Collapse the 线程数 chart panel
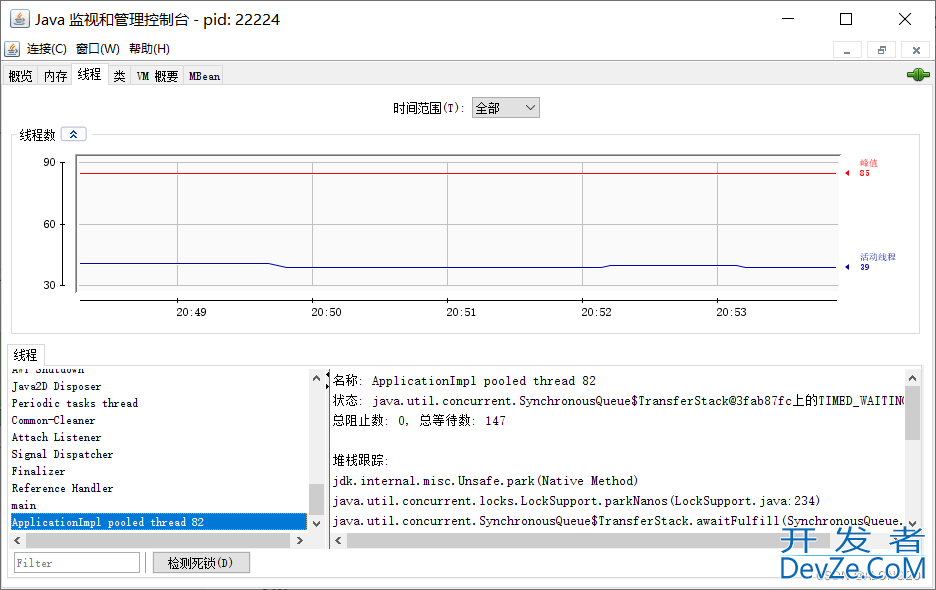Viewport: 936px width, 590px height. (x=73, y=134)
